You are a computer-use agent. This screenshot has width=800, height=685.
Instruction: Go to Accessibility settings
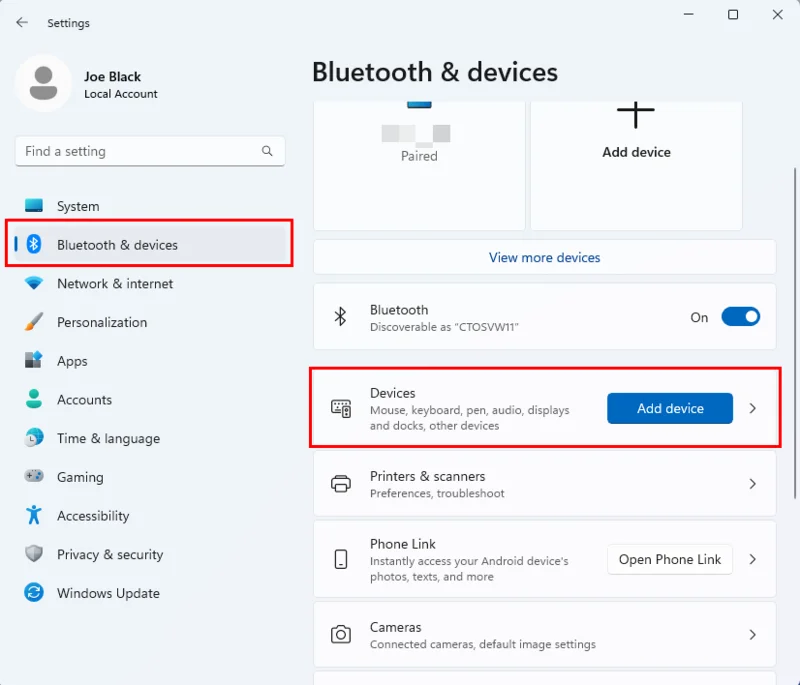click(149, 515)
